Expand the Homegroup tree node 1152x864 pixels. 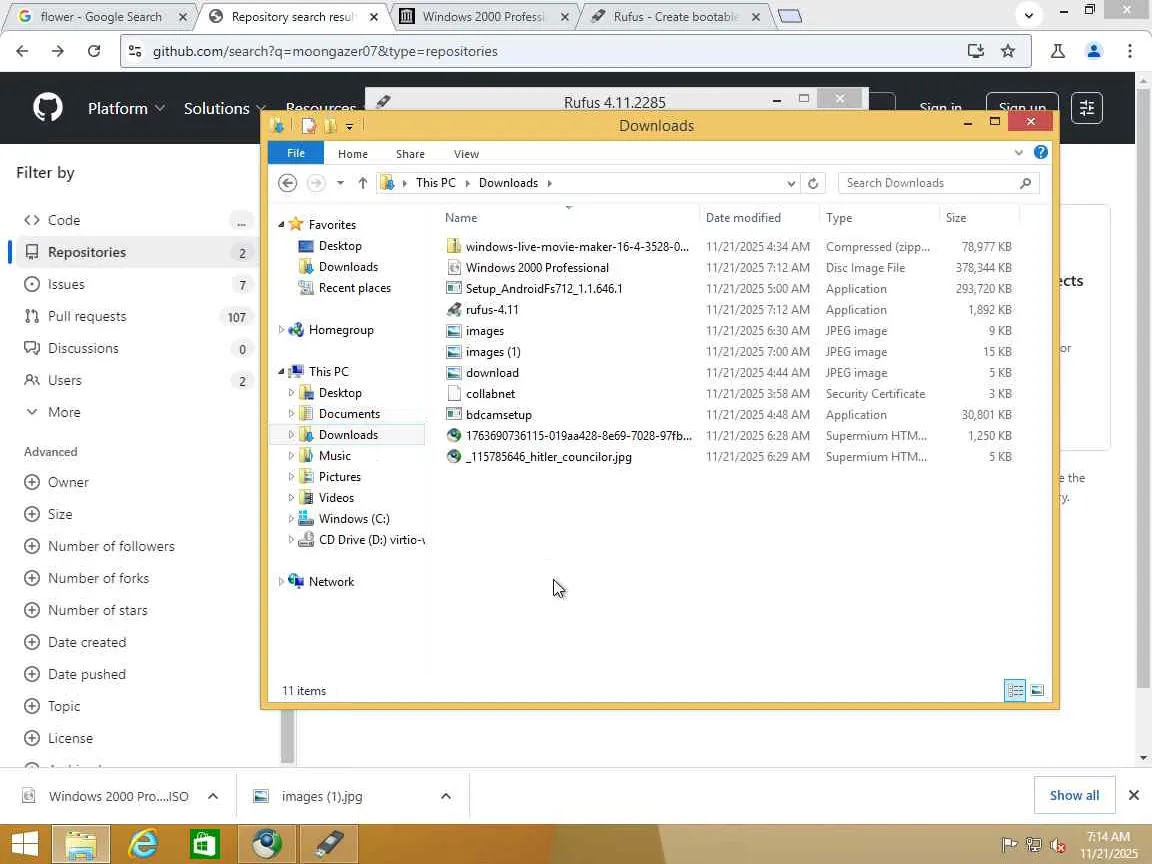[x=281, y=330]
